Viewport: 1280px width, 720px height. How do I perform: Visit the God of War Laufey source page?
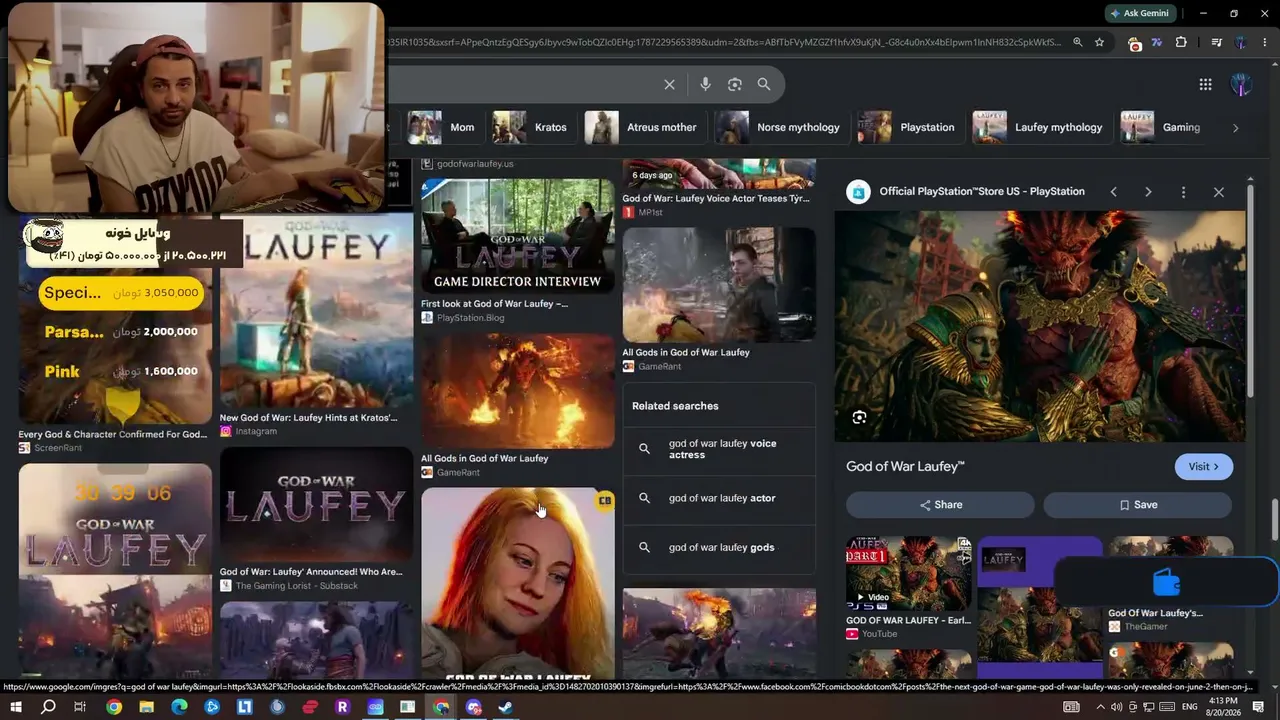pos(1203,467)
